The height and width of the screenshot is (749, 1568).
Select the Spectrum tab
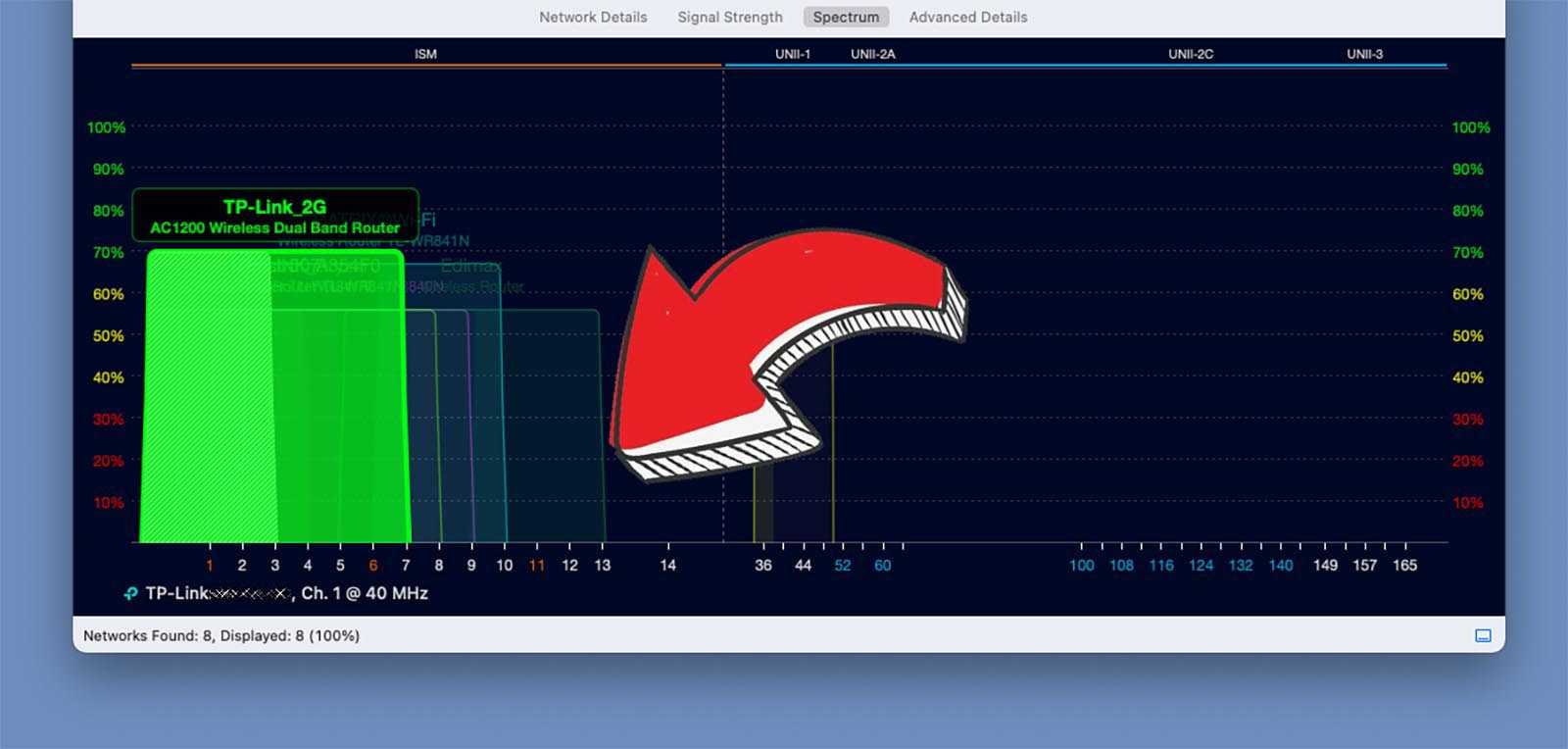(846, 17)
